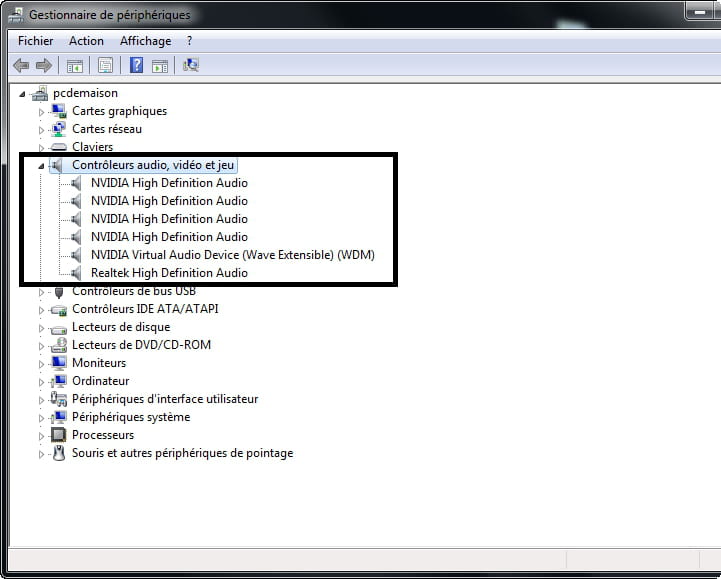This screenshot has height=579, width=721.
Task: Select Lecteurs de disque label
Action: (x=121, y=327)
